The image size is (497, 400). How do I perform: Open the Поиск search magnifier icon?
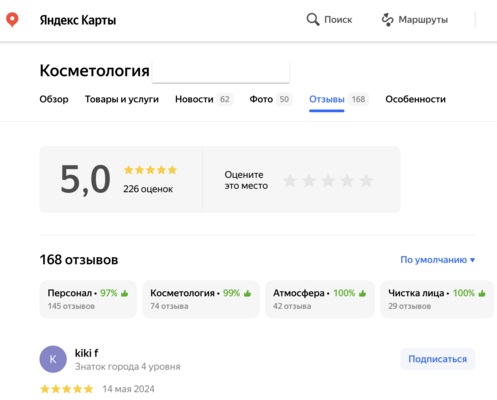point(313,20)
